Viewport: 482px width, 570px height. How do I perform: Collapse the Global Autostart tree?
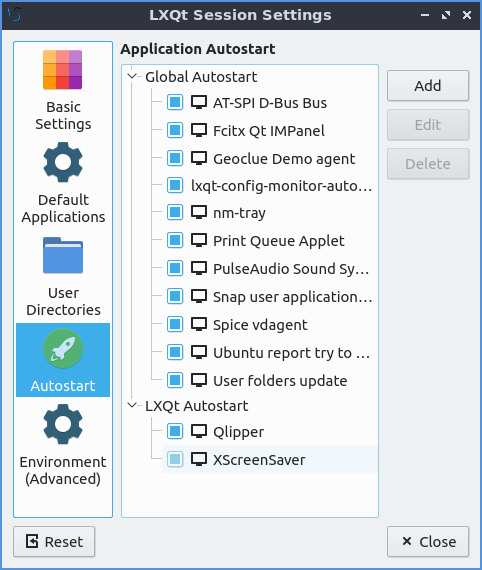click(x=132, y=76)
